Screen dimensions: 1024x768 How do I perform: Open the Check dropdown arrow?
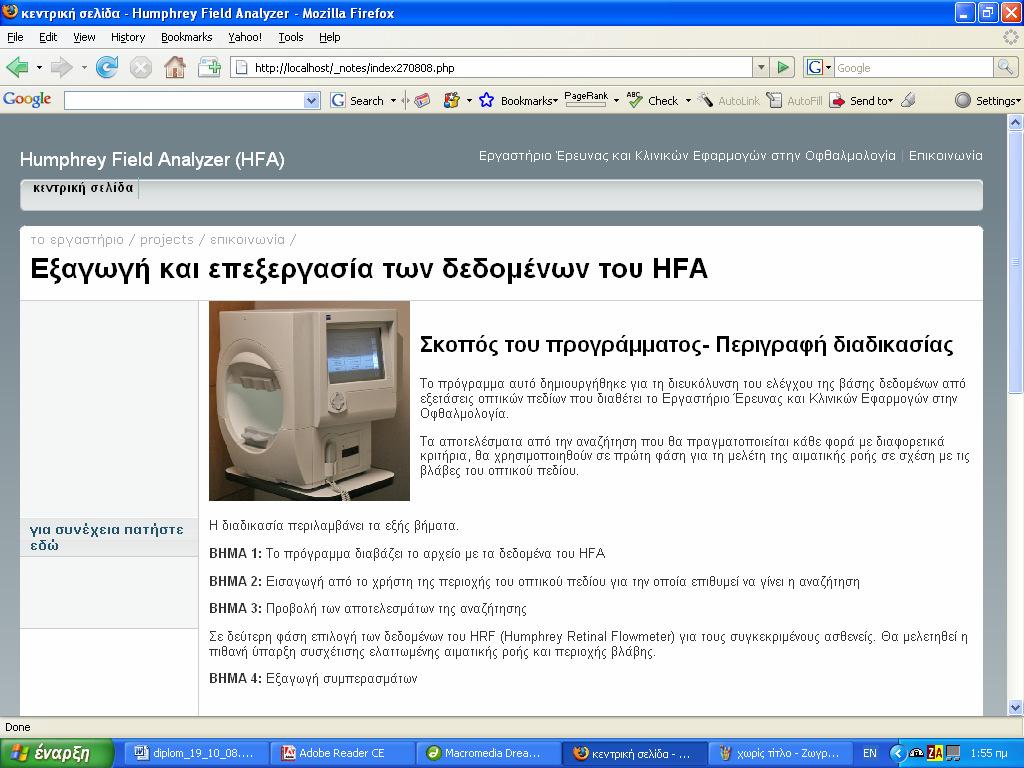point(688,101)
